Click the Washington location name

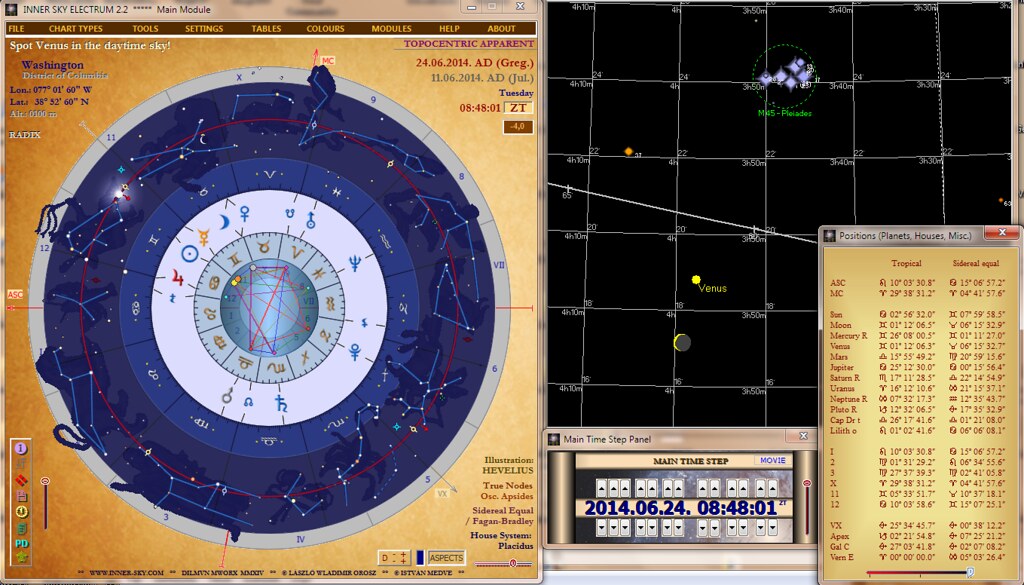coord(52,65)
